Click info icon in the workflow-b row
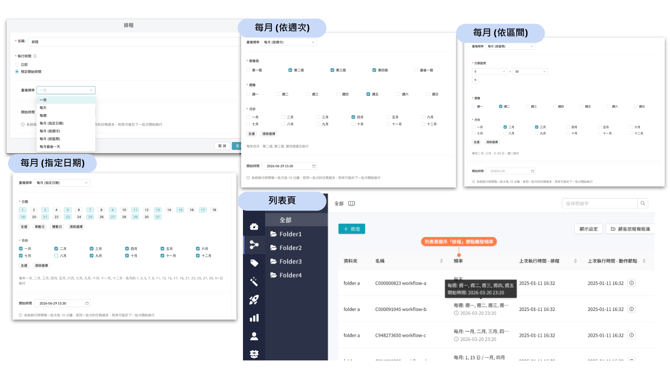Image resolution: width=670 pixels, height=379 pixels. pyautogui.click(x=631, y=309)
